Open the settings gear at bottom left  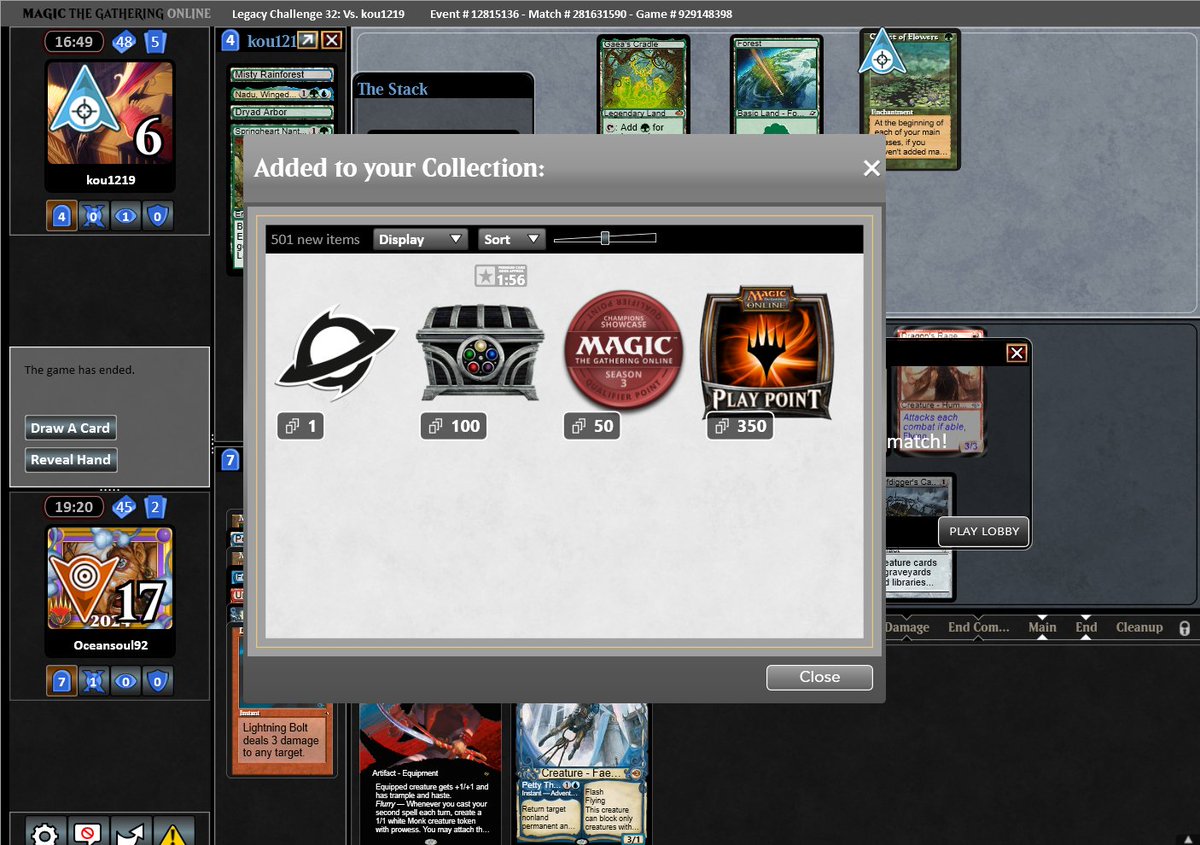tap(43, 832)
